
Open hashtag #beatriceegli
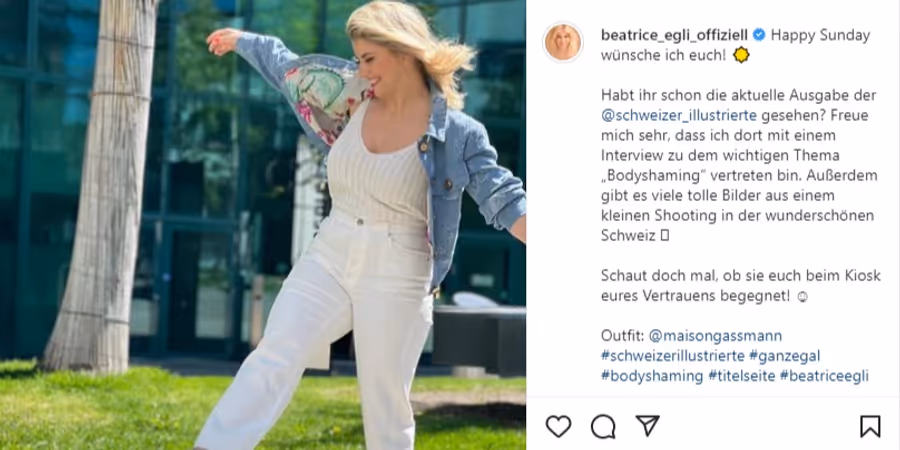pos(824,376)
